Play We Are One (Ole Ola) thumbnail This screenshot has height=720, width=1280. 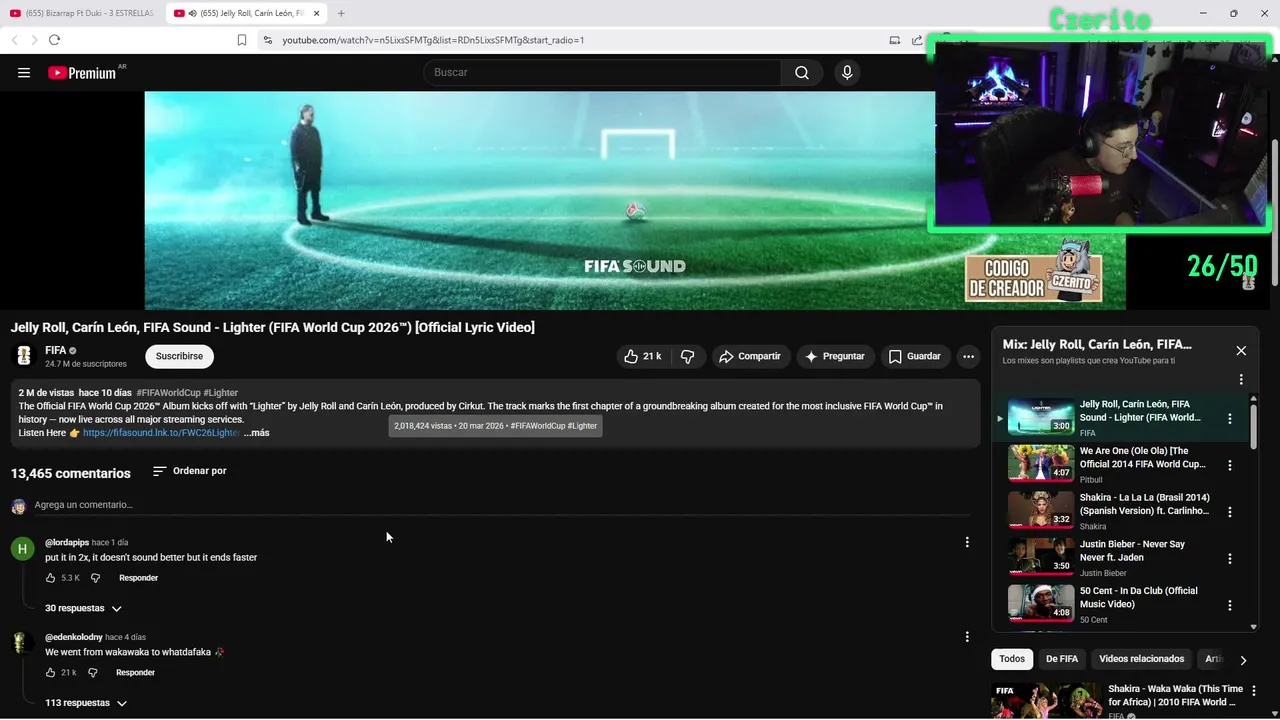pos(1041,464)
